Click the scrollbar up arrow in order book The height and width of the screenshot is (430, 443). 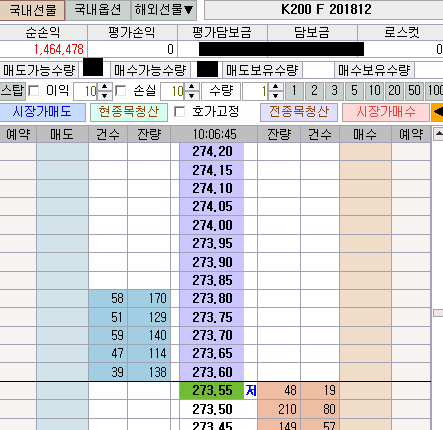click(438, 134)
